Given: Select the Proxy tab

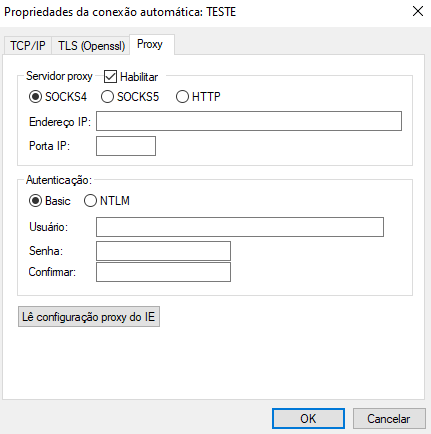Looking at the screenshot, I should tap(152, 44).
